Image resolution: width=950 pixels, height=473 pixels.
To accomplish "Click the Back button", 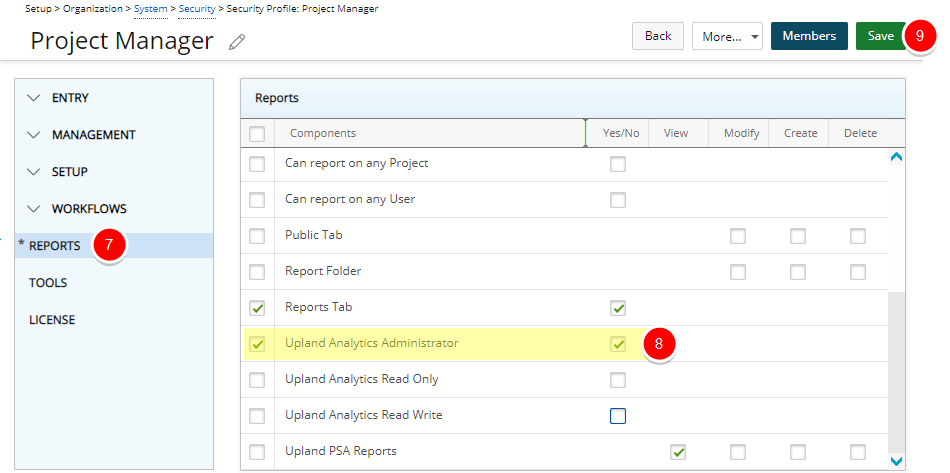I will pyautogui.click(x=658, y=36).
